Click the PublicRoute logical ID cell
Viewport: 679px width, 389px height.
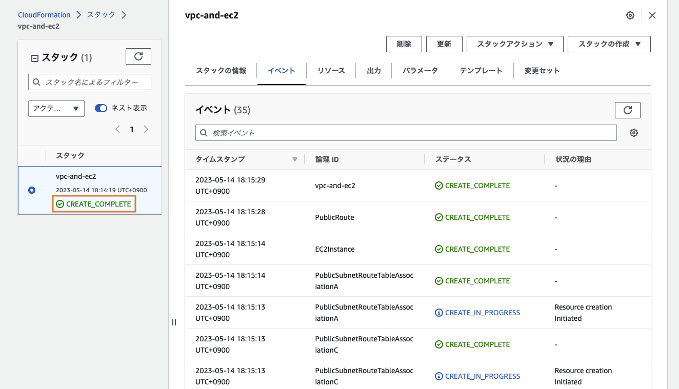pyautogui.click(x=334, y=217)
